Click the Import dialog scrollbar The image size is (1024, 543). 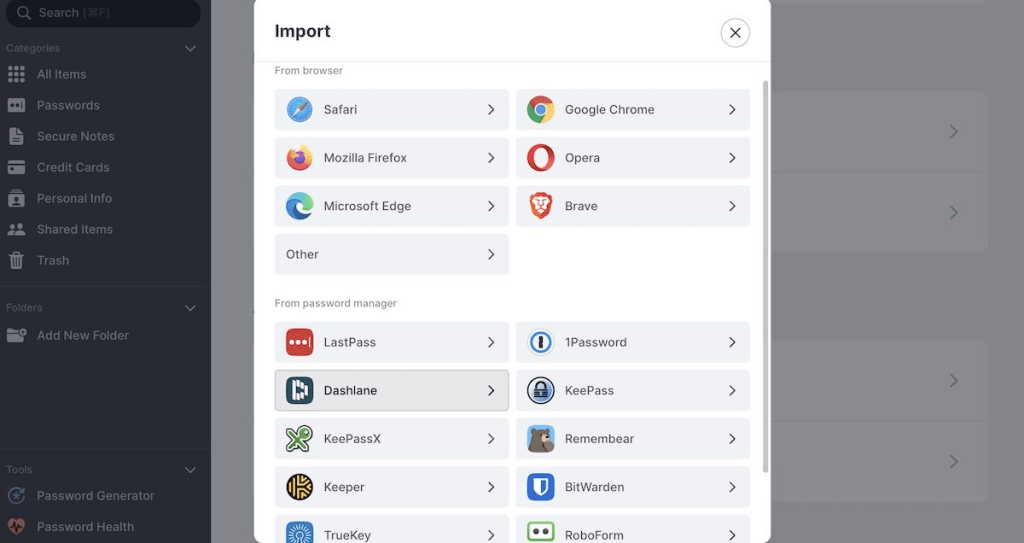(766, 275)
